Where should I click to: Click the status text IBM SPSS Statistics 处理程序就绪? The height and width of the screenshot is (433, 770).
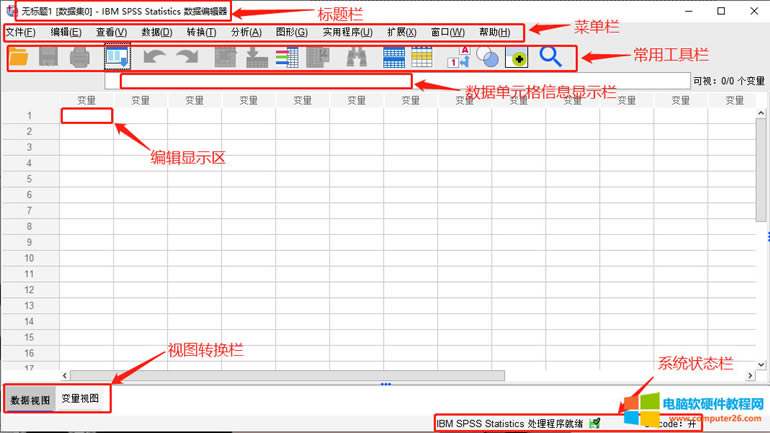(x=509, y=424)
